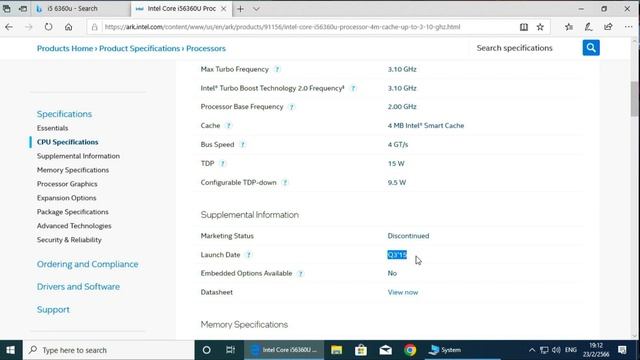Image resolution: width=640 pixels, height=360 pixels.
Task: Click the address bar URL
Action: coord(282,27)
